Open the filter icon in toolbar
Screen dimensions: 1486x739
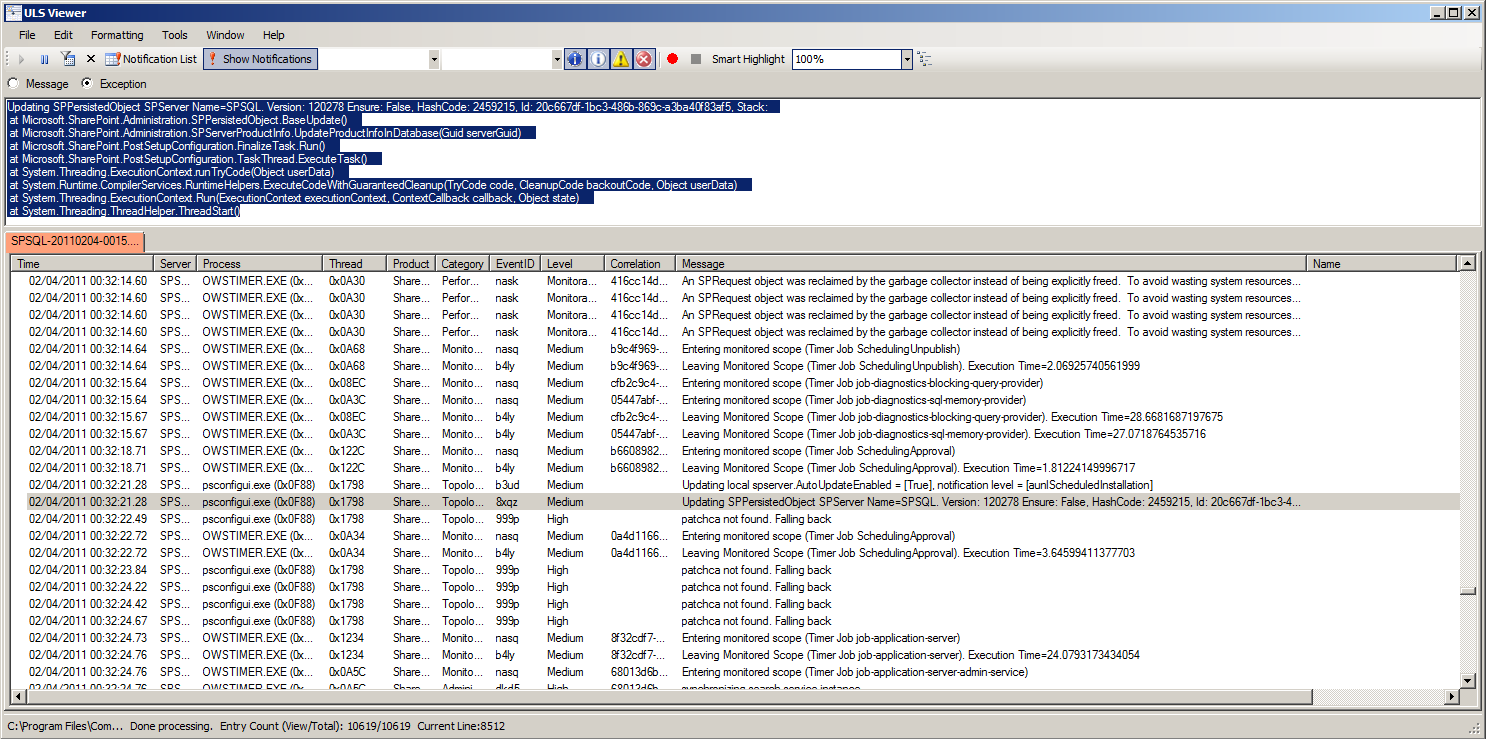click(68, 59)
